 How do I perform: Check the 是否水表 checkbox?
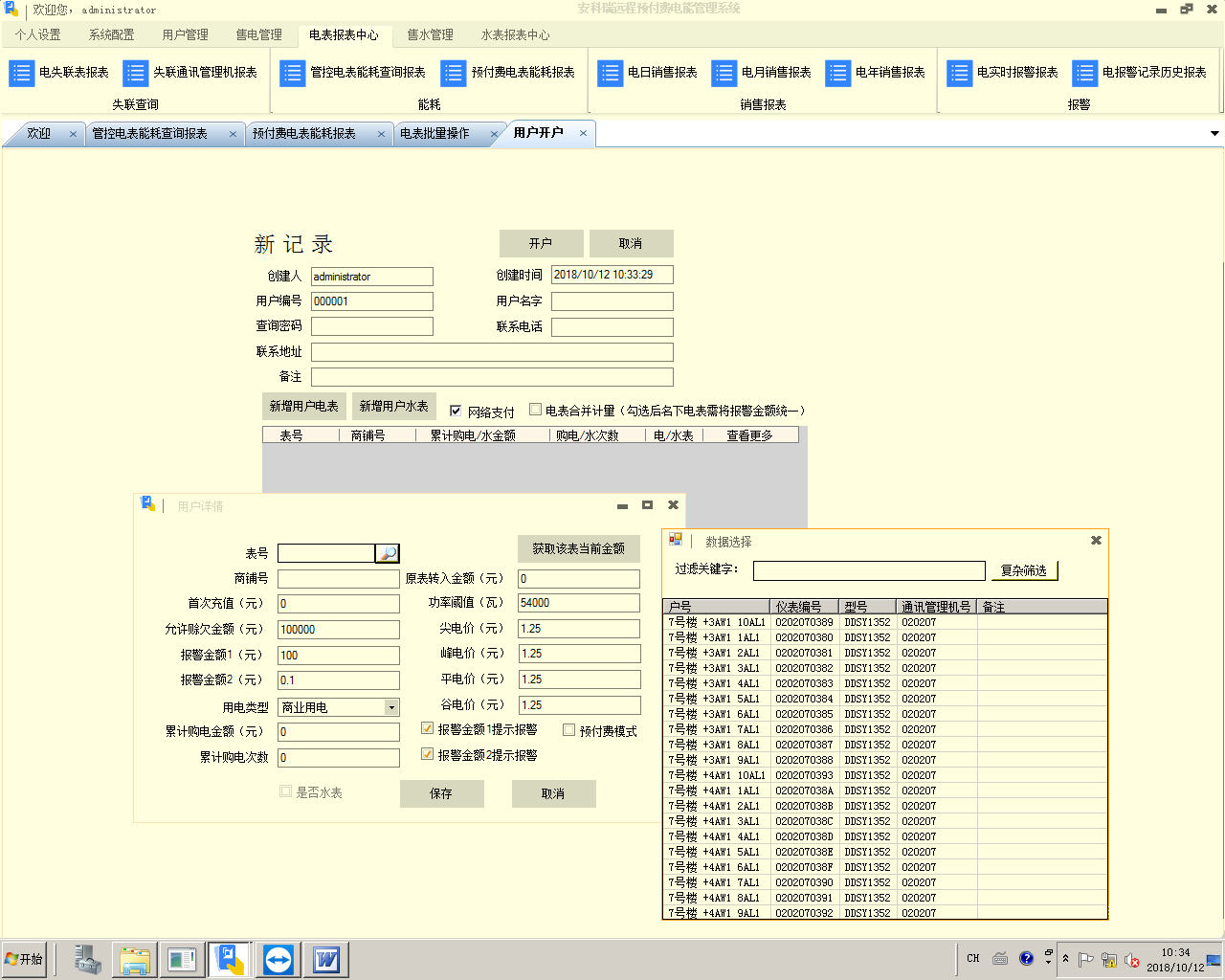tap(285, 791)
